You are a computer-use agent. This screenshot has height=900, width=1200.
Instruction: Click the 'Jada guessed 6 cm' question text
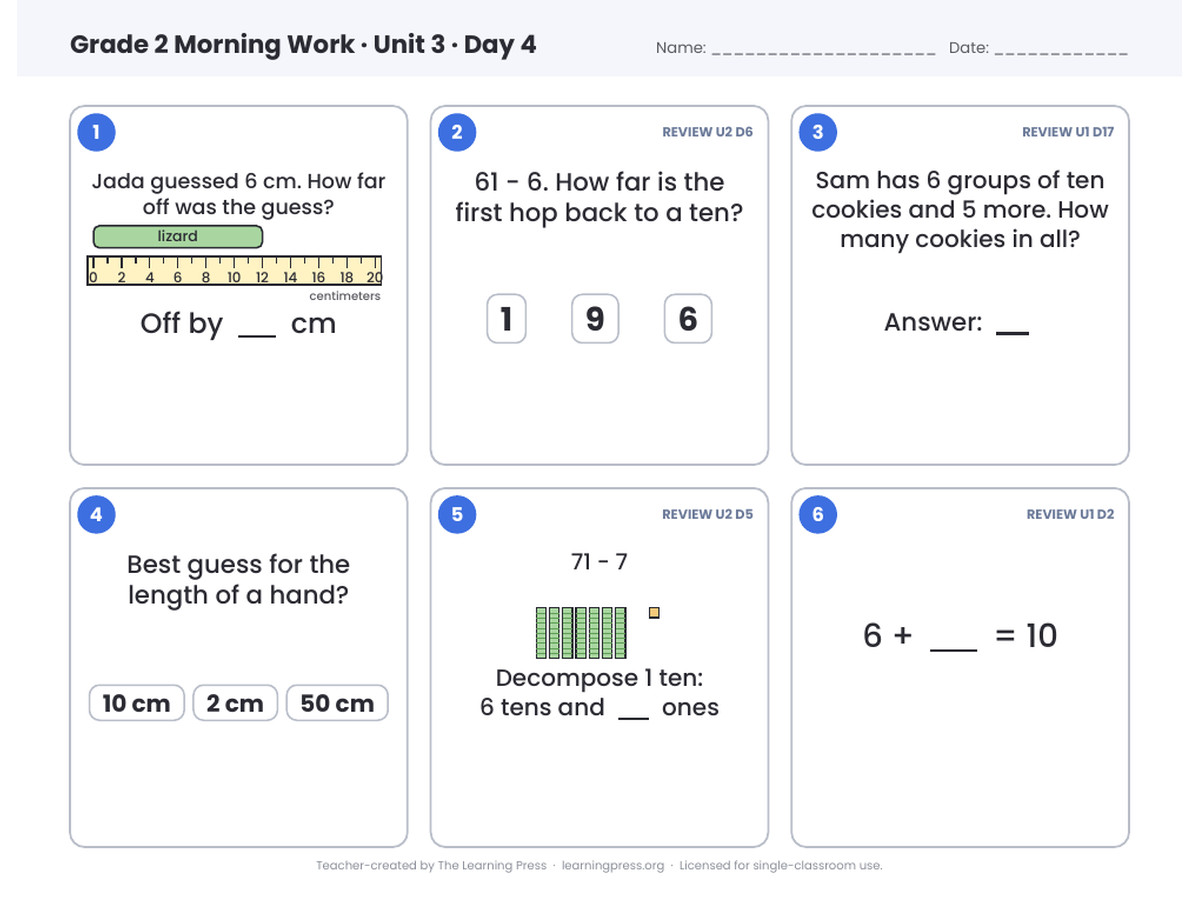(x=238, y=195)
